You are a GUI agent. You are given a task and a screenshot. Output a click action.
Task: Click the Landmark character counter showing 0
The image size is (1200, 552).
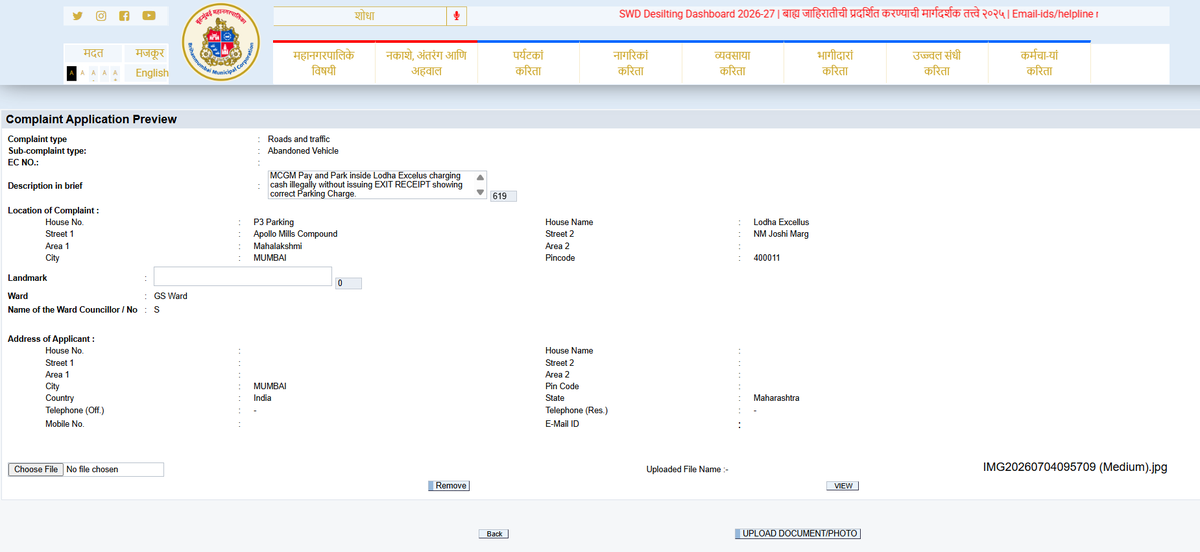tap(348, 284)
